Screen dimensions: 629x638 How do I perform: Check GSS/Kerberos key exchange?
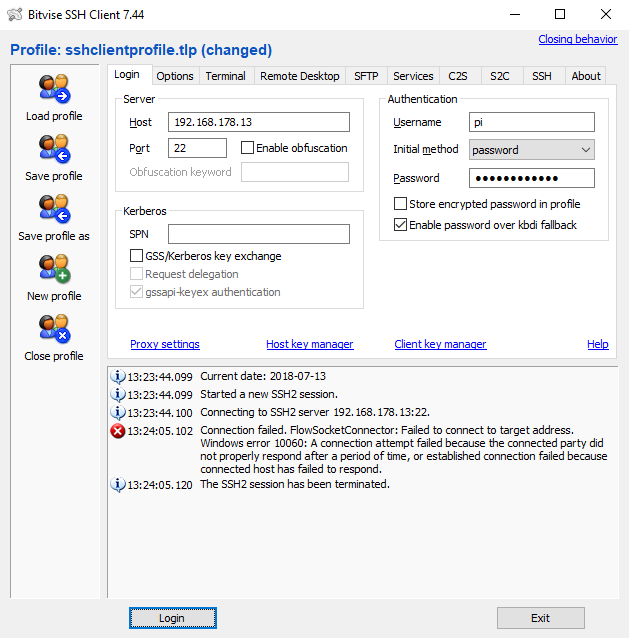pos(136,256)
